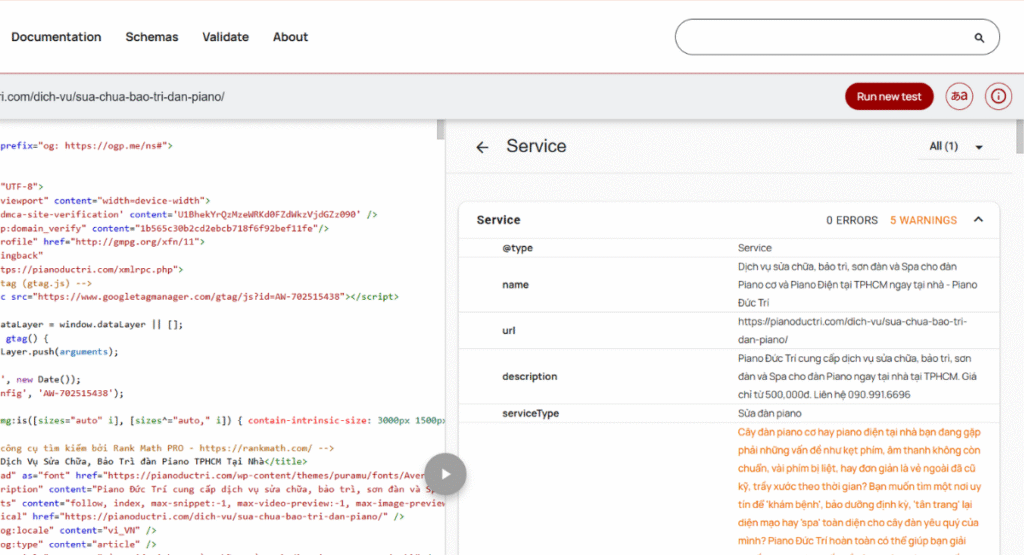Click the tested page URL in the bar
This screenshot has width=1024, height=555.
coord(112,97)
